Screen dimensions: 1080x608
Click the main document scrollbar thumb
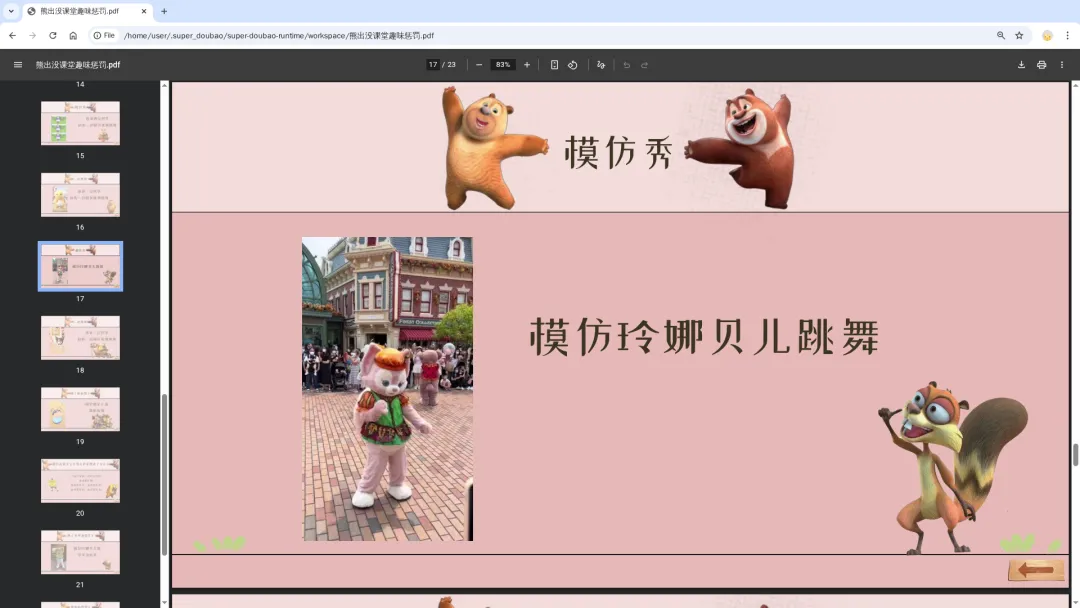tap(1074, 455)
